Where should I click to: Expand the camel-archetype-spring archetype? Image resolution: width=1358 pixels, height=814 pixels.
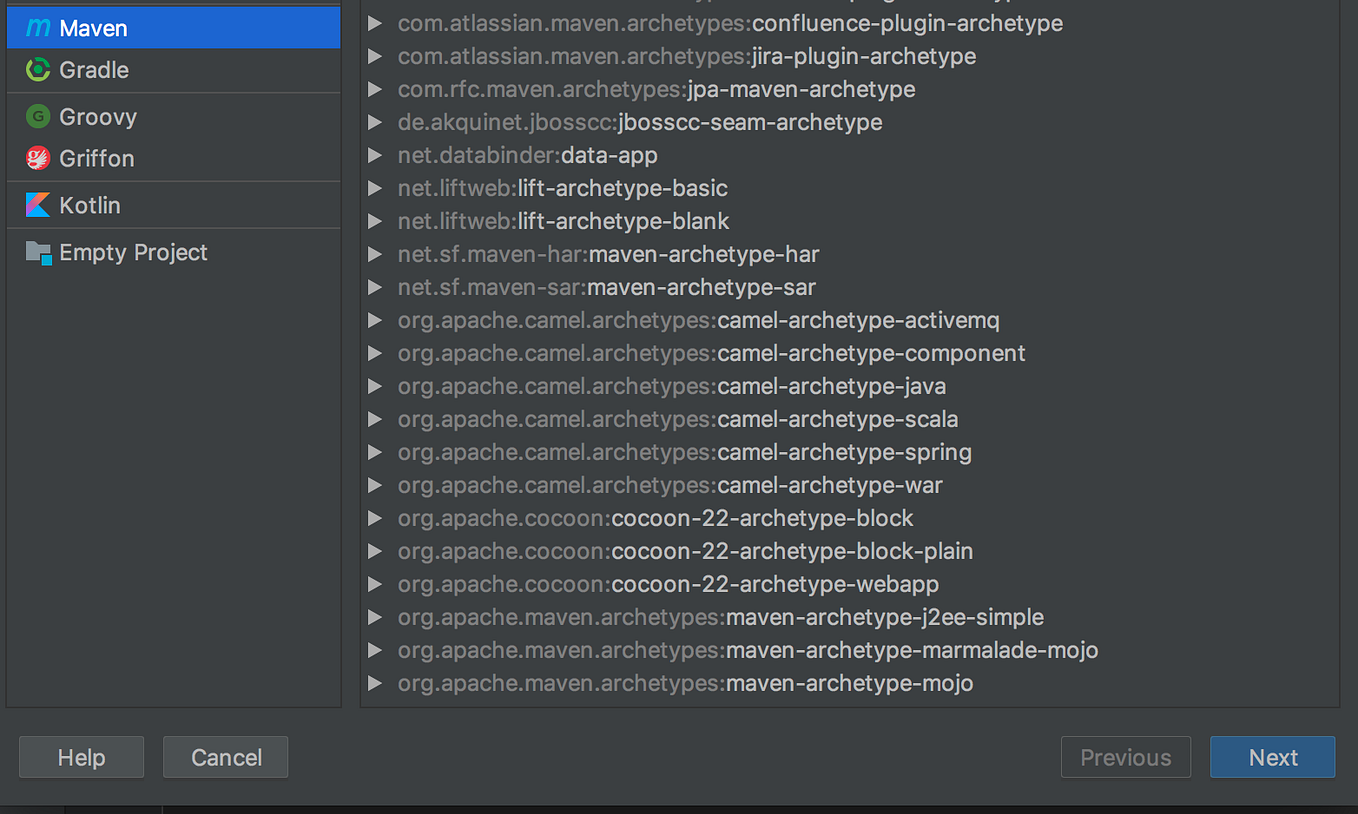click(375, 452)
